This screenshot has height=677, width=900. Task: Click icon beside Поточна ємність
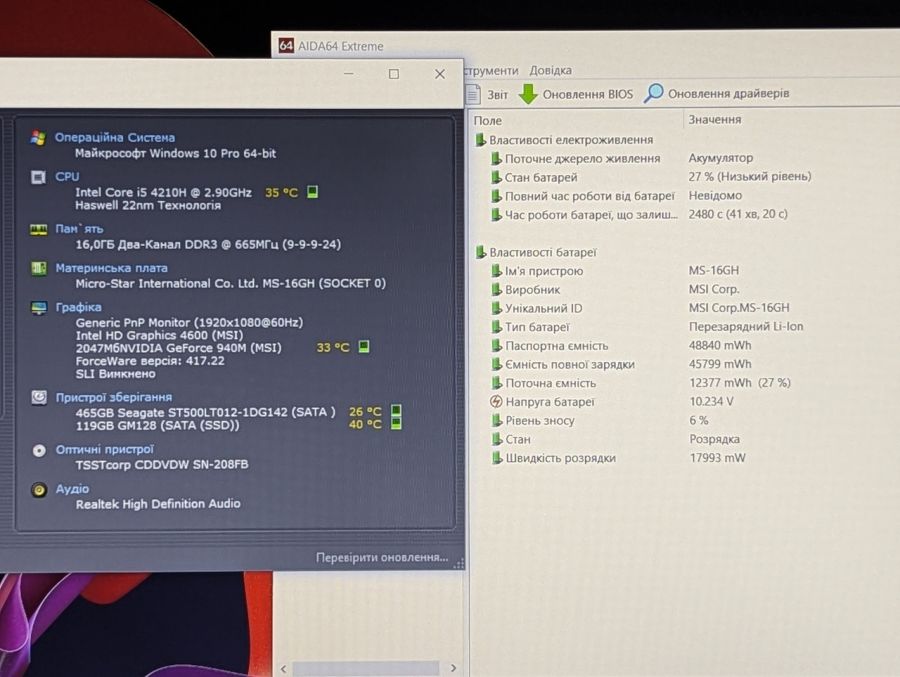[496, 383]
